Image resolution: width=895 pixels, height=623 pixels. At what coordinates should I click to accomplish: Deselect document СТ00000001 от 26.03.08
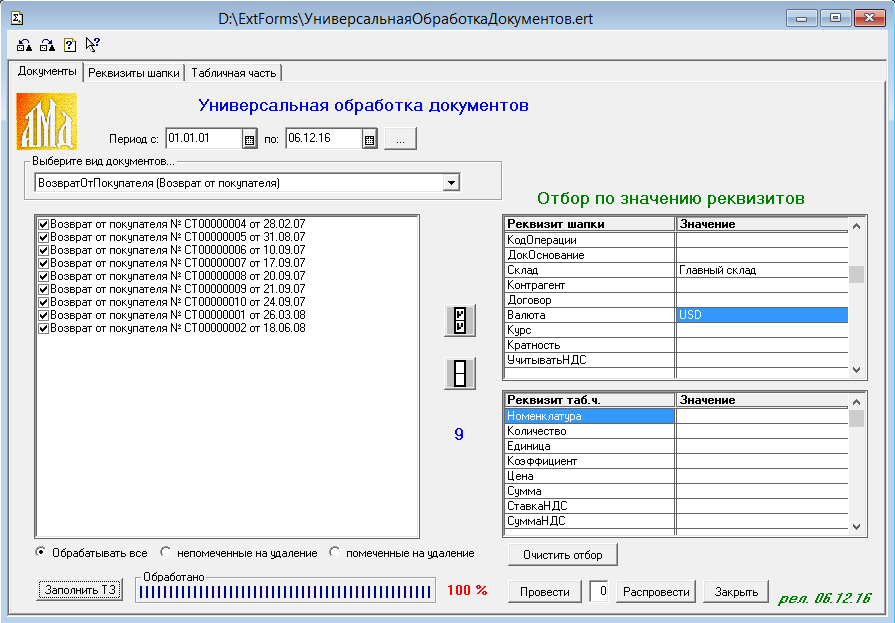pos(43,315)
